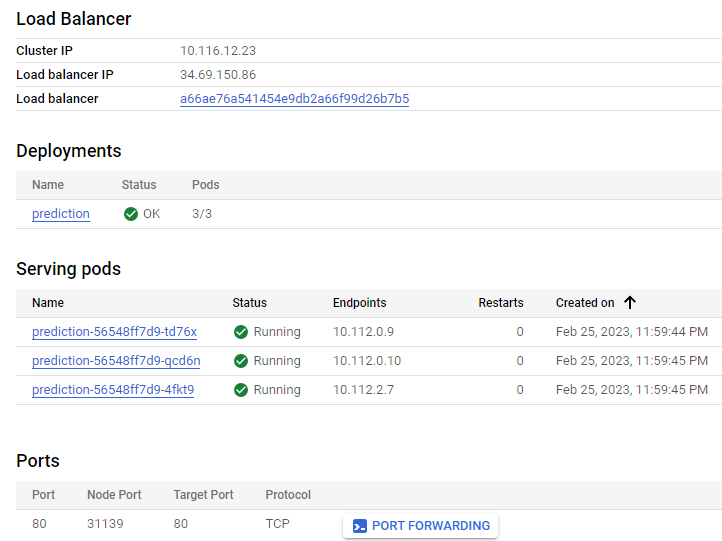Click the Running status text for pod qcd6n

[x=277, y=361]
